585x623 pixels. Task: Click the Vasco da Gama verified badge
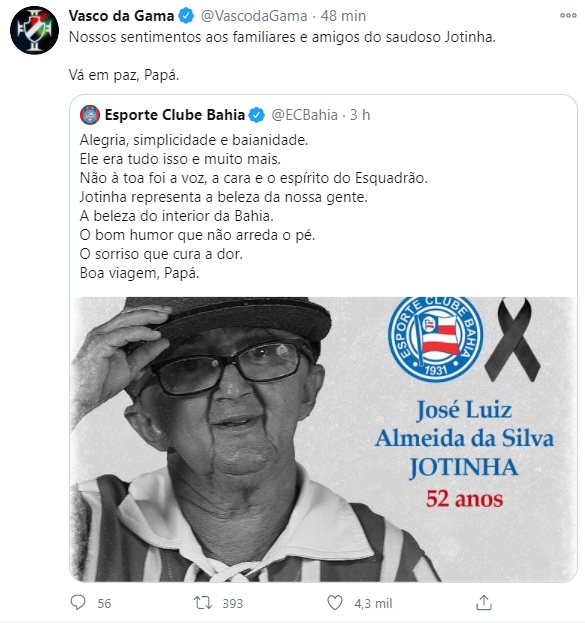[x=186, y=16]
